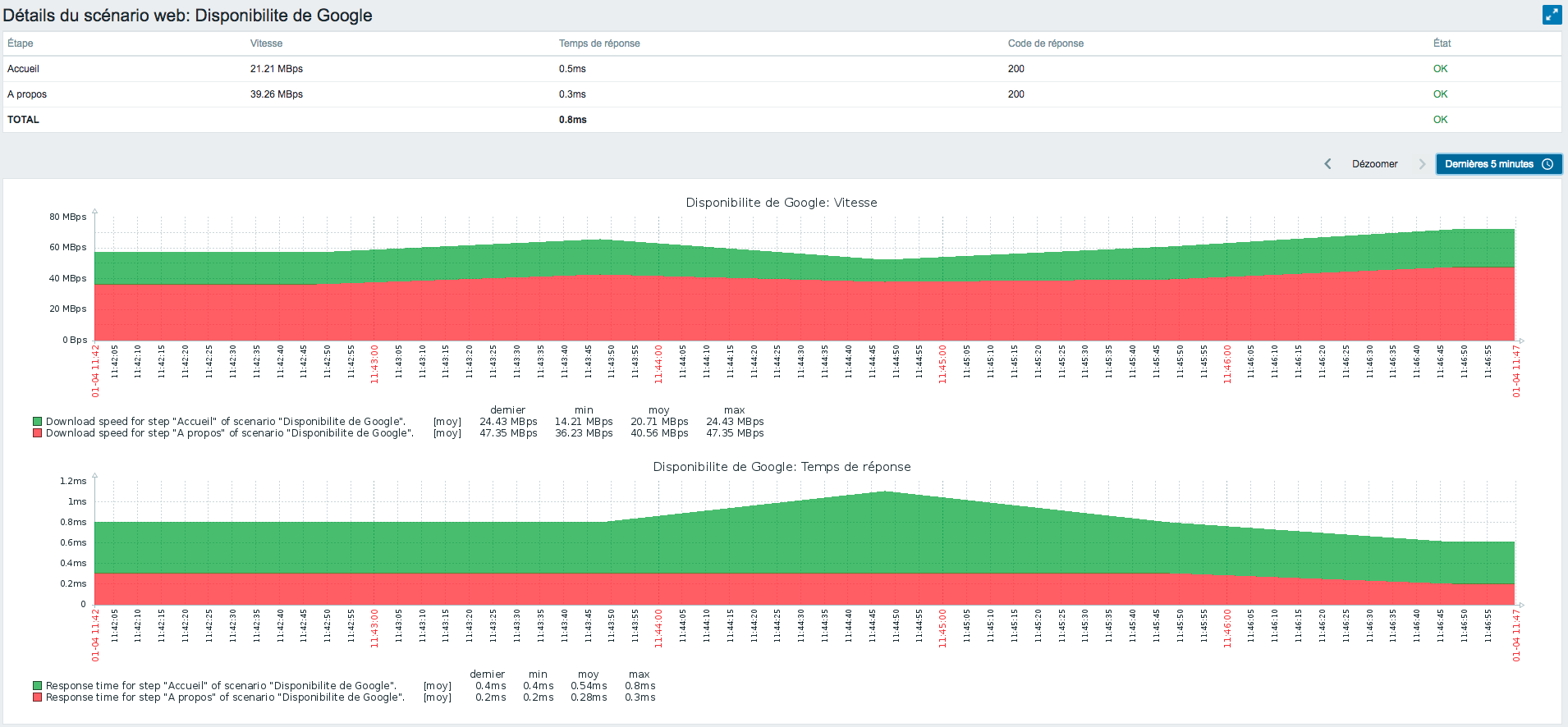1568x727 pixels.
Task: Click the Temps de réponse column header
Action: click(599, 43)
